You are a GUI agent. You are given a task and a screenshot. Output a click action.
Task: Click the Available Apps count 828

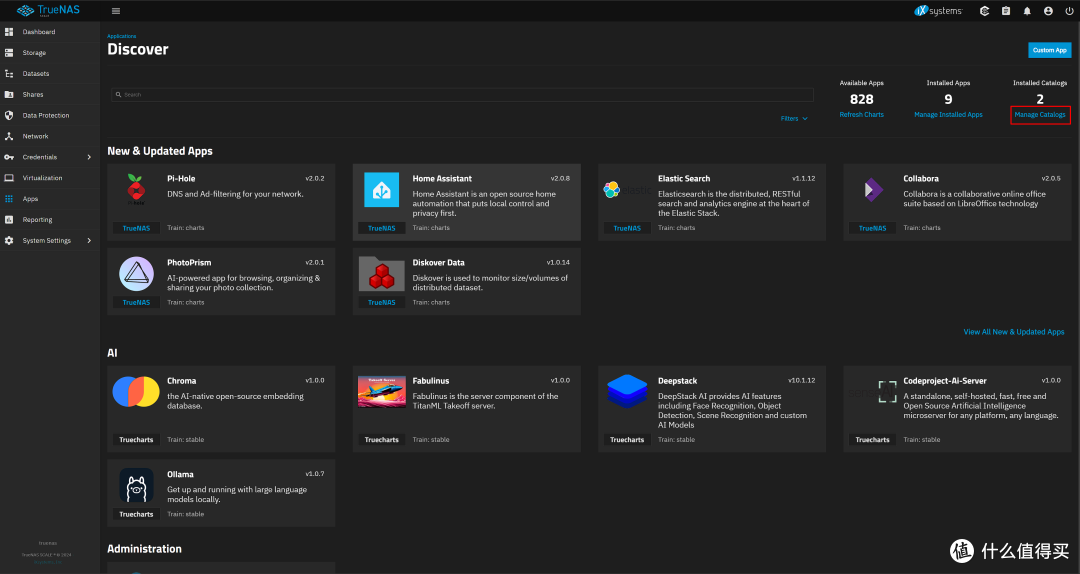(862, 99)
